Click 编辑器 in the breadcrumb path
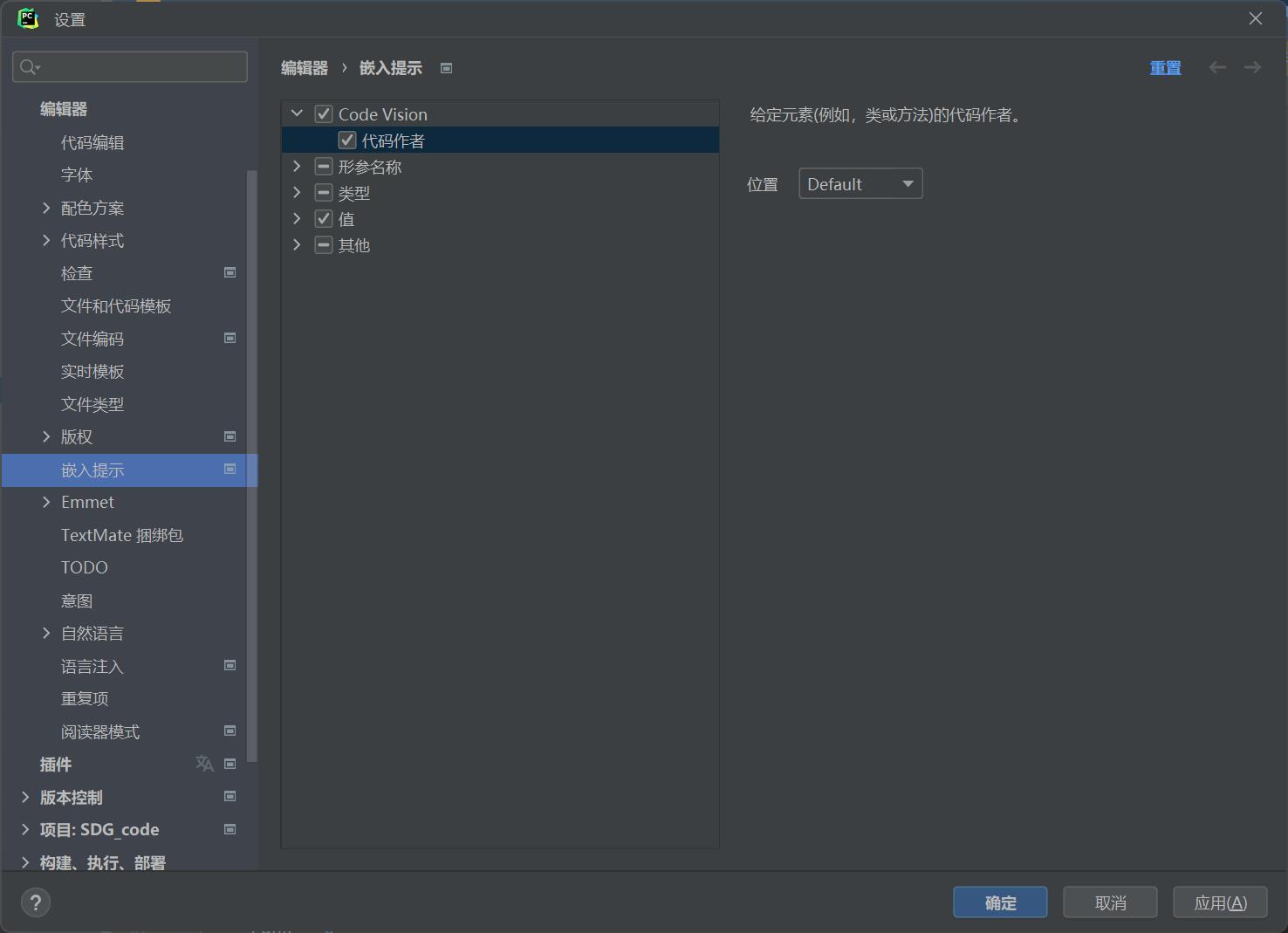Viewport: 1288px width, 933px height. [303, 67]
